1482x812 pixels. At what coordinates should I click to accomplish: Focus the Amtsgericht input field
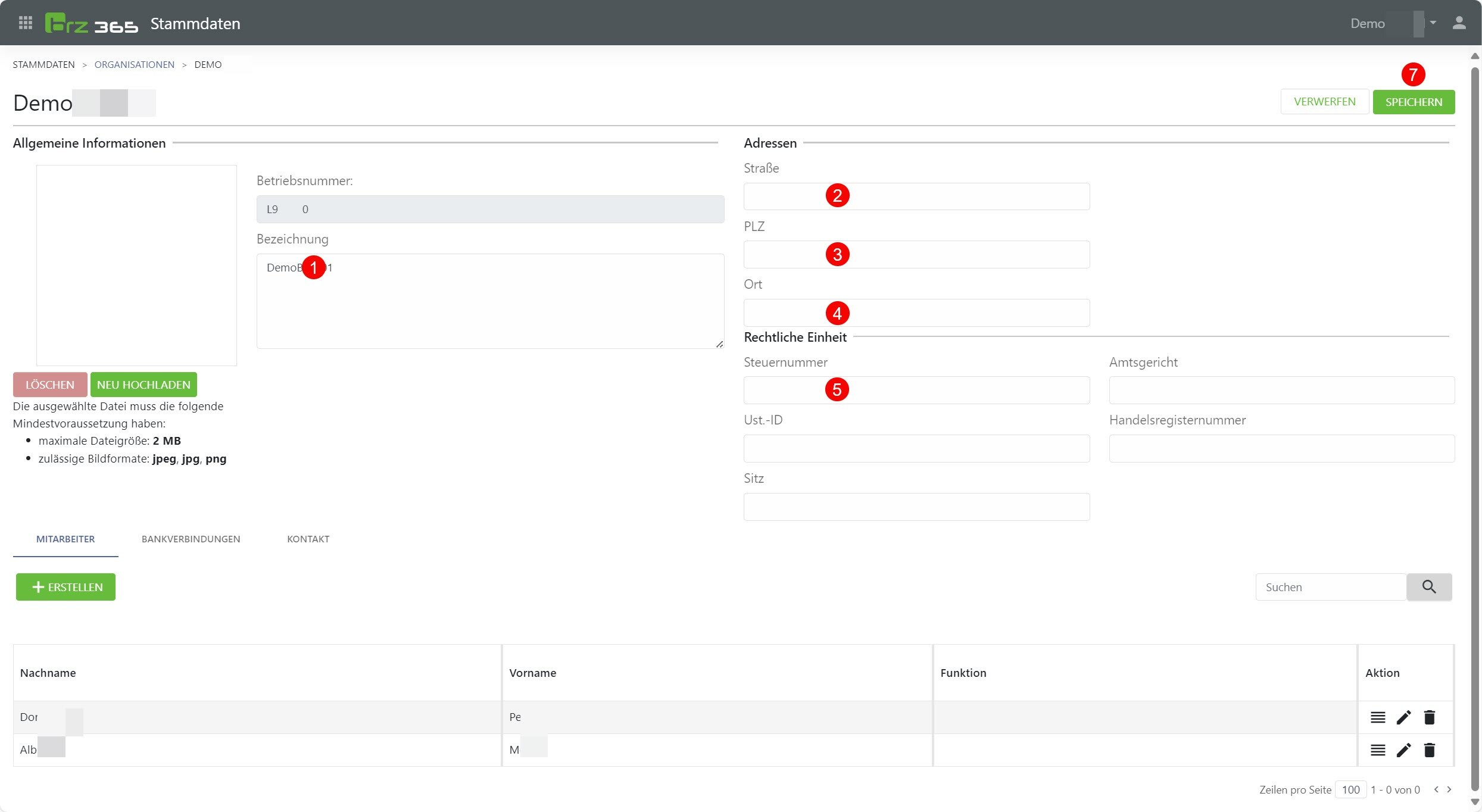1282,391
